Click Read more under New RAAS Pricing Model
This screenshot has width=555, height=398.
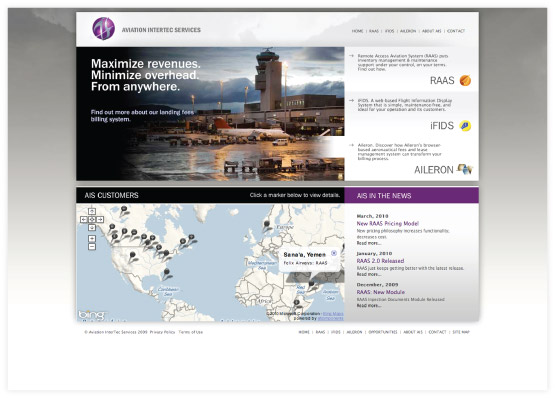coord(368,243)
